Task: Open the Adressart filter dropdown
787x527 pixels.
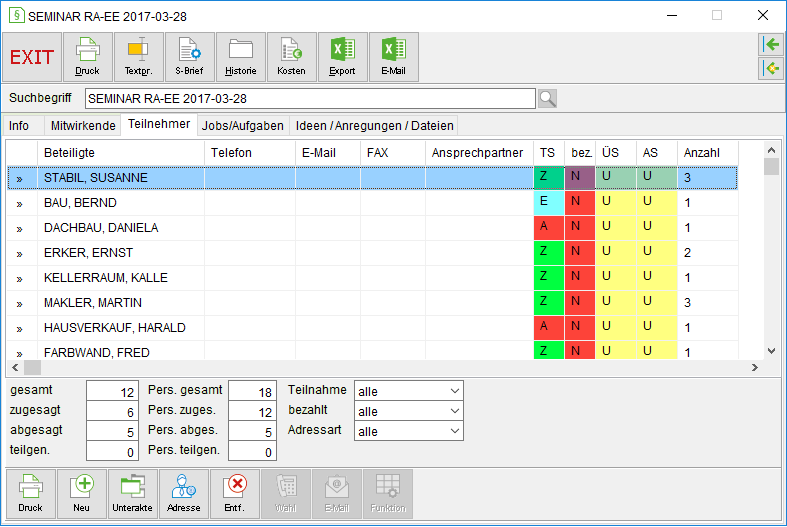Action: click(x=409, y=431)
